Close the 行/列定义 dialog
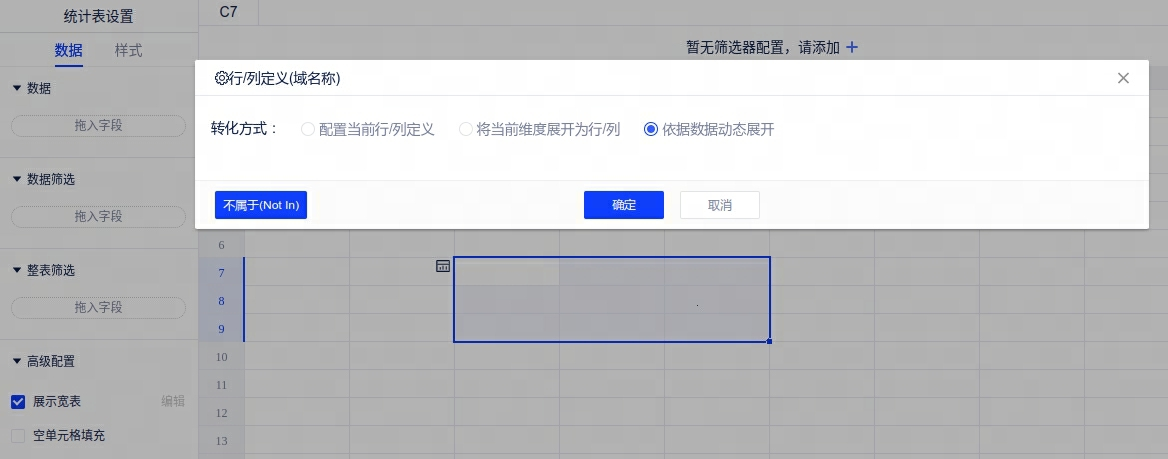The height and width of the screenshot is (459, 1168). click(x=1123, y=78)
